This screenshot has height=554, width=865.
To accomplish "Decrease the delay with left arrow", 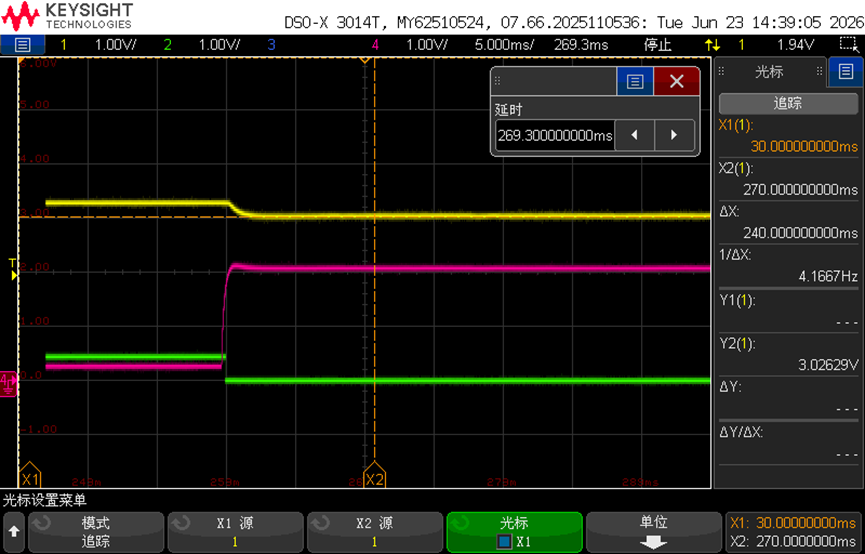I will point(634,135).
